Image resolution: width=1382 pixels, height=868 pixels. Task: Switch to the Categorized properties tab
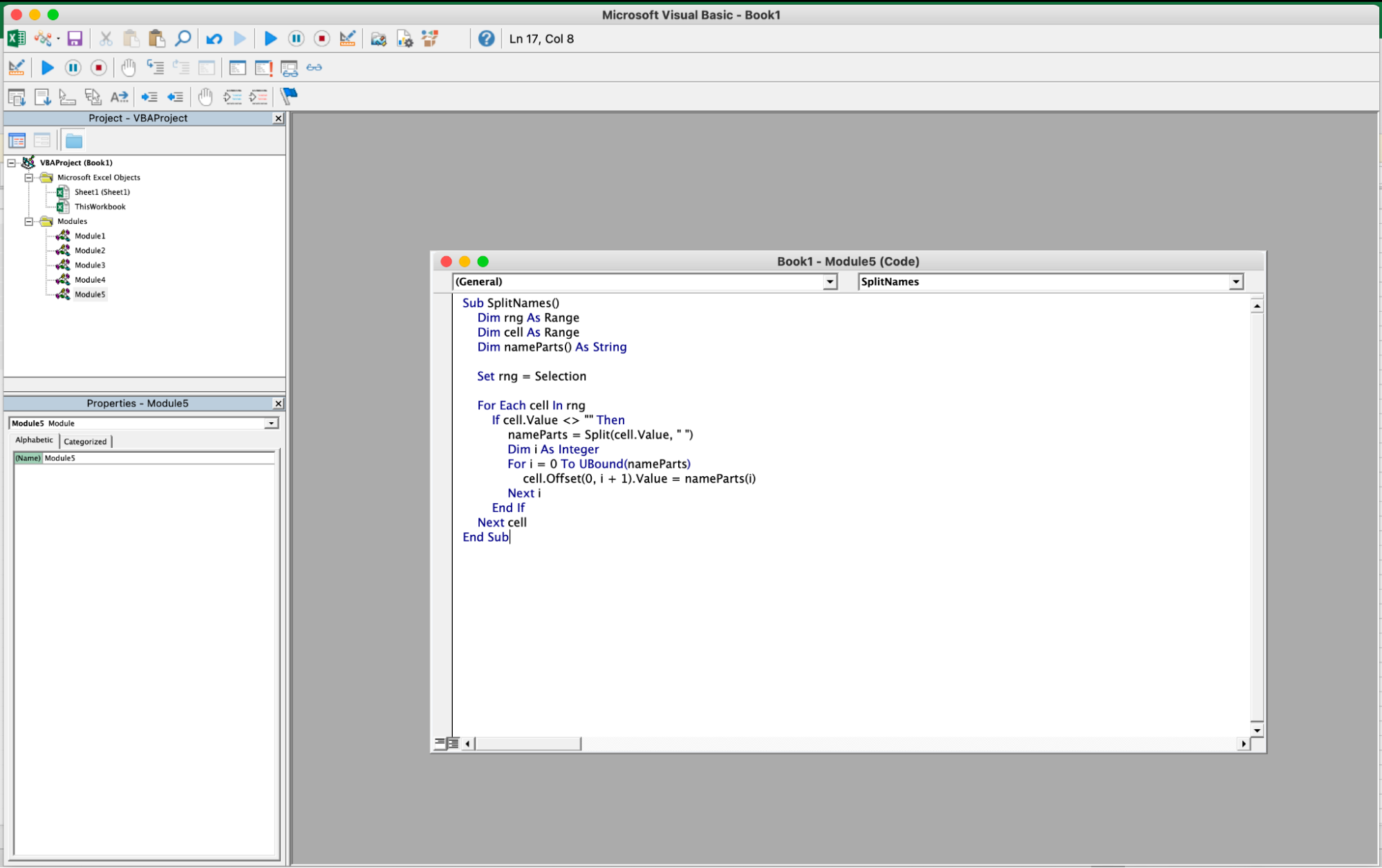(85, 441)
